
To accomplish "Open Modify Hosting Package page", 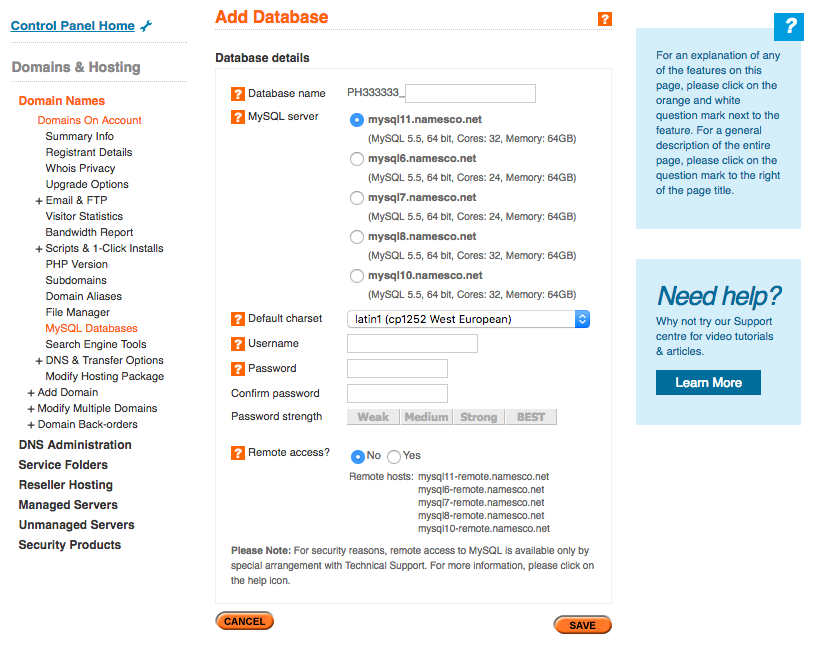I will (x=105, y=377).
